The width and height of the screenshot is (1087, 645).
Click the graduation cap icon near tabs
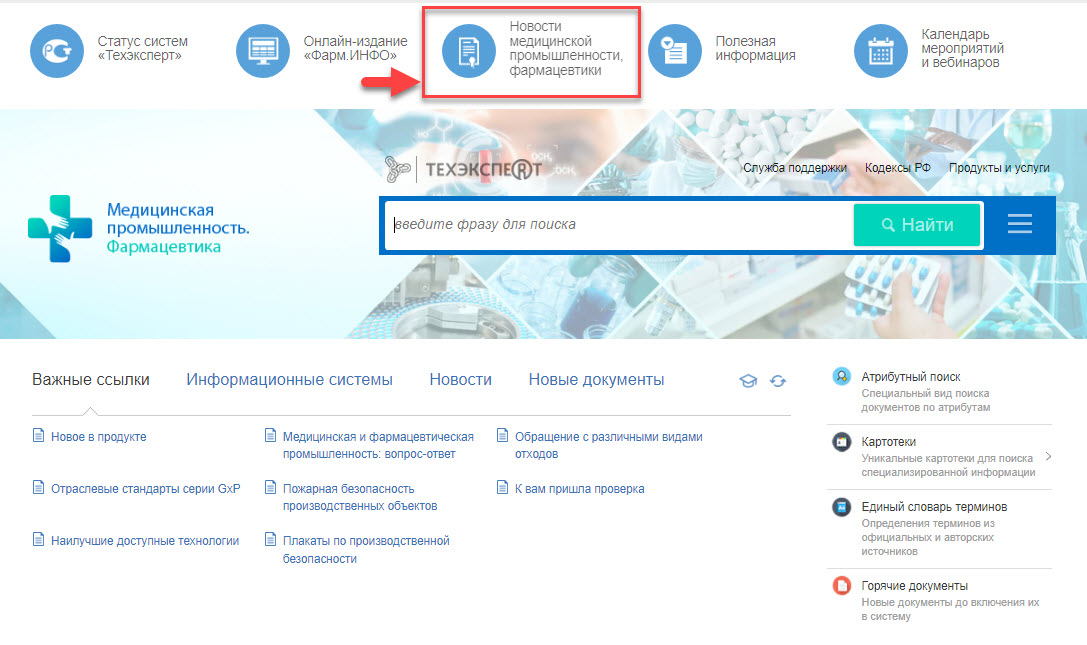pyautogui.click(x=747, y=381)
